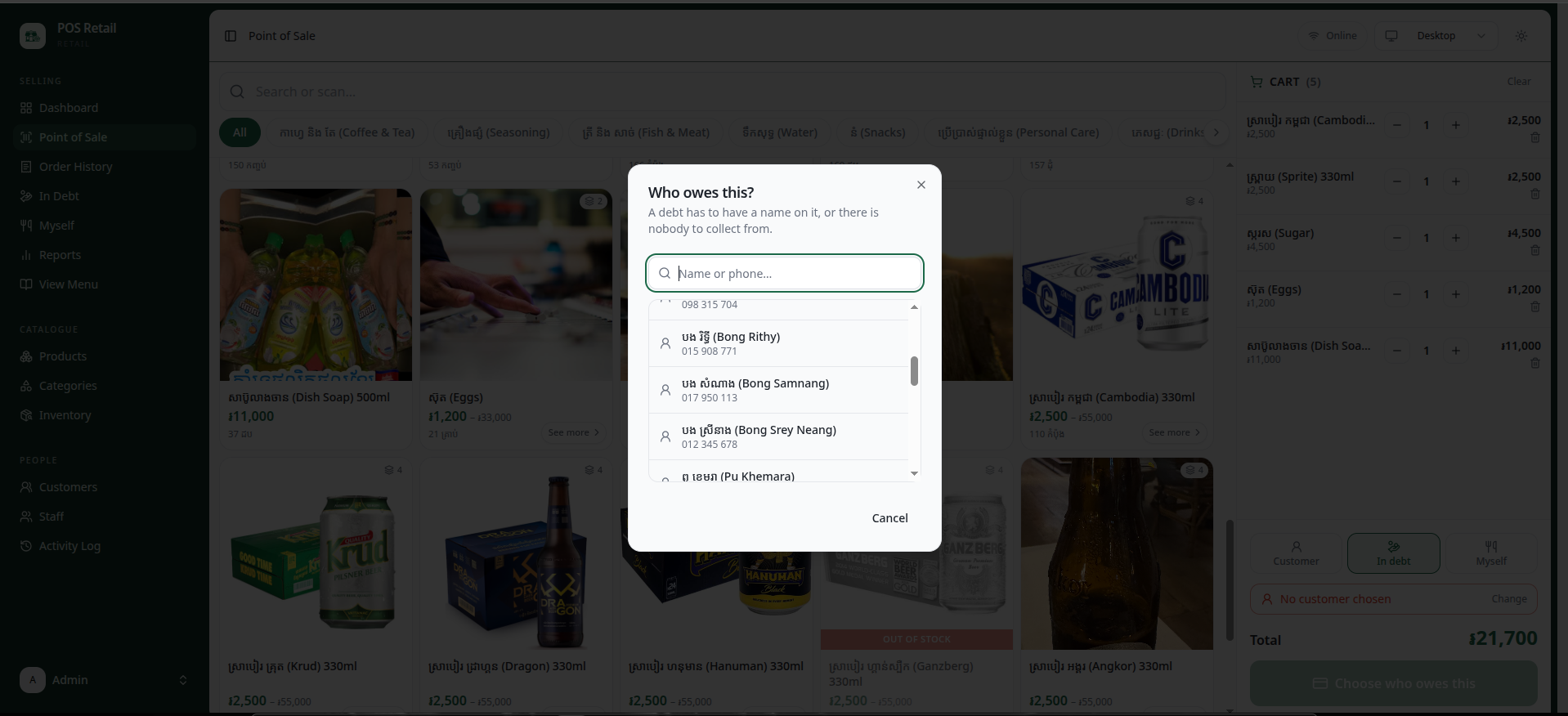Select the Myself payment mode
The height and width of the screenshot is (716, 1568).
coord(1491,553)
